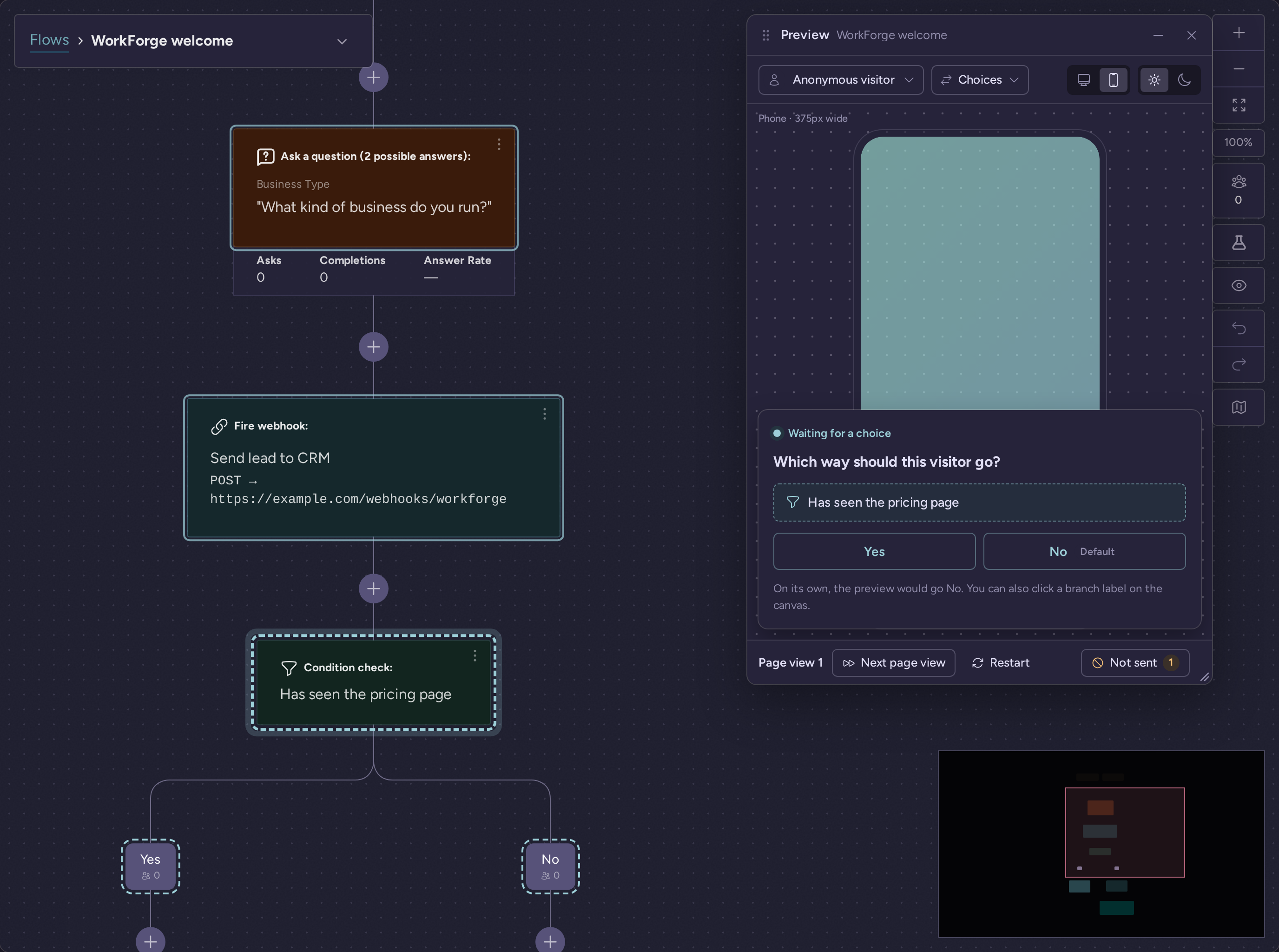The height and width of the screenshot is (952, 1279).
Task: Open the flask experiment tool
Action: 1238,243
